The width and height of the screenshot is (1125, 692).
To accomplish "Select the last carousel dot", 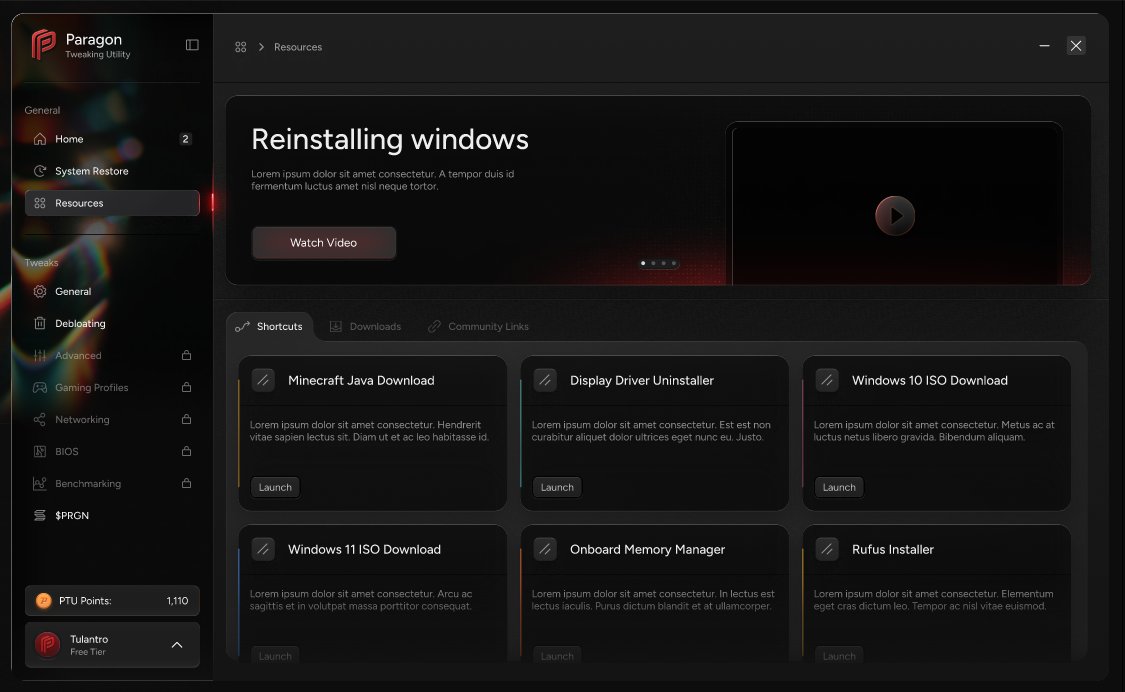I will click(674, 263).
